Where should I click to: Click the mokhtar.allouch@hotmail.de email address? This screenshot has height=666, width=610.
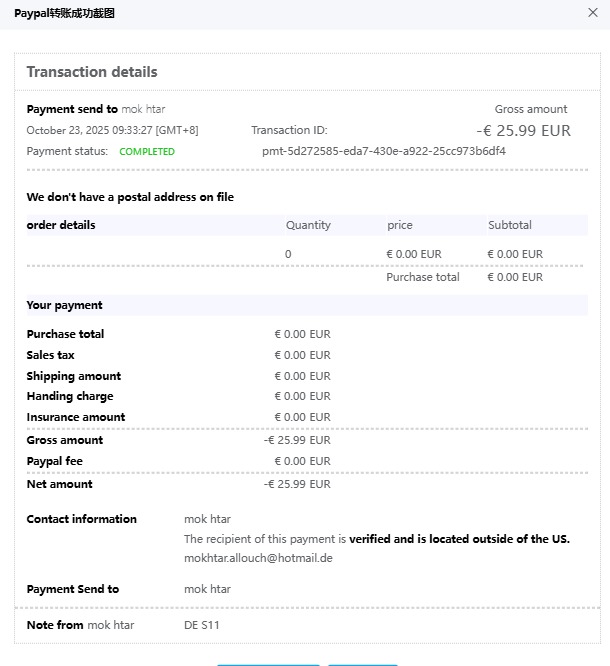[x=258, y=558]
